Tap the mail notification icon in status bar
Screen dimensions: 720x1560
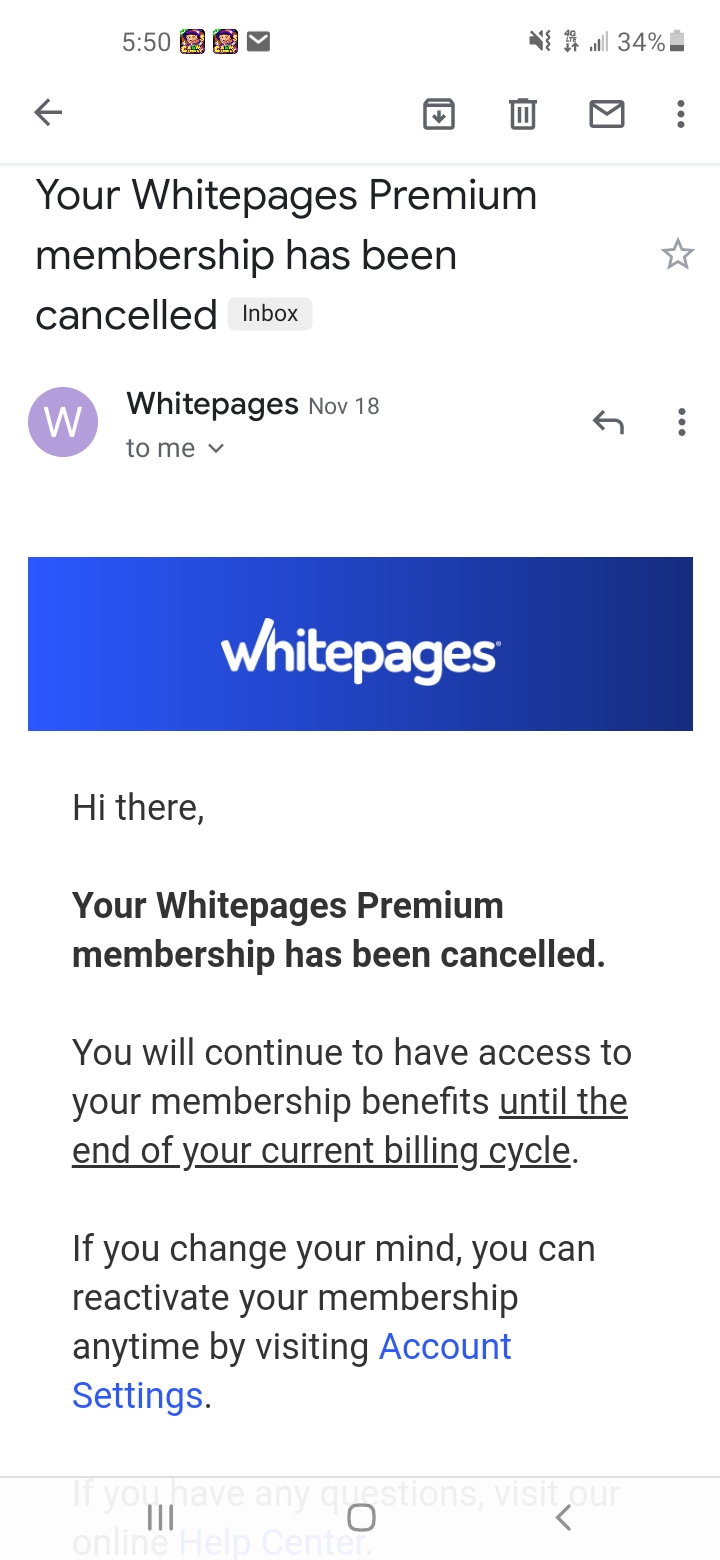pyautogui.click(x=258, y=41)
